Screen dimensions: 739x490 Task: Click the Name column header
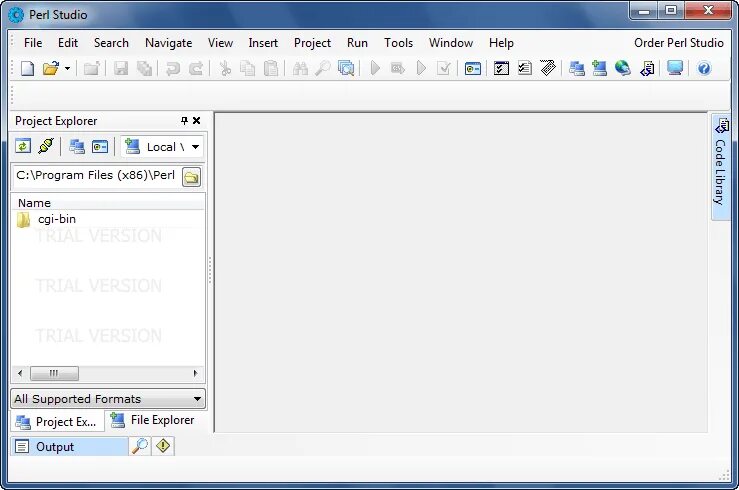coord(108,203)
